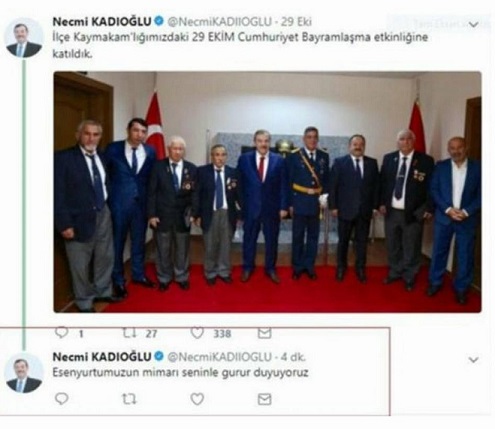The image size is (495, 429).
Task: Open the 29 Eki timestamp link
Action: coord(296,22)
